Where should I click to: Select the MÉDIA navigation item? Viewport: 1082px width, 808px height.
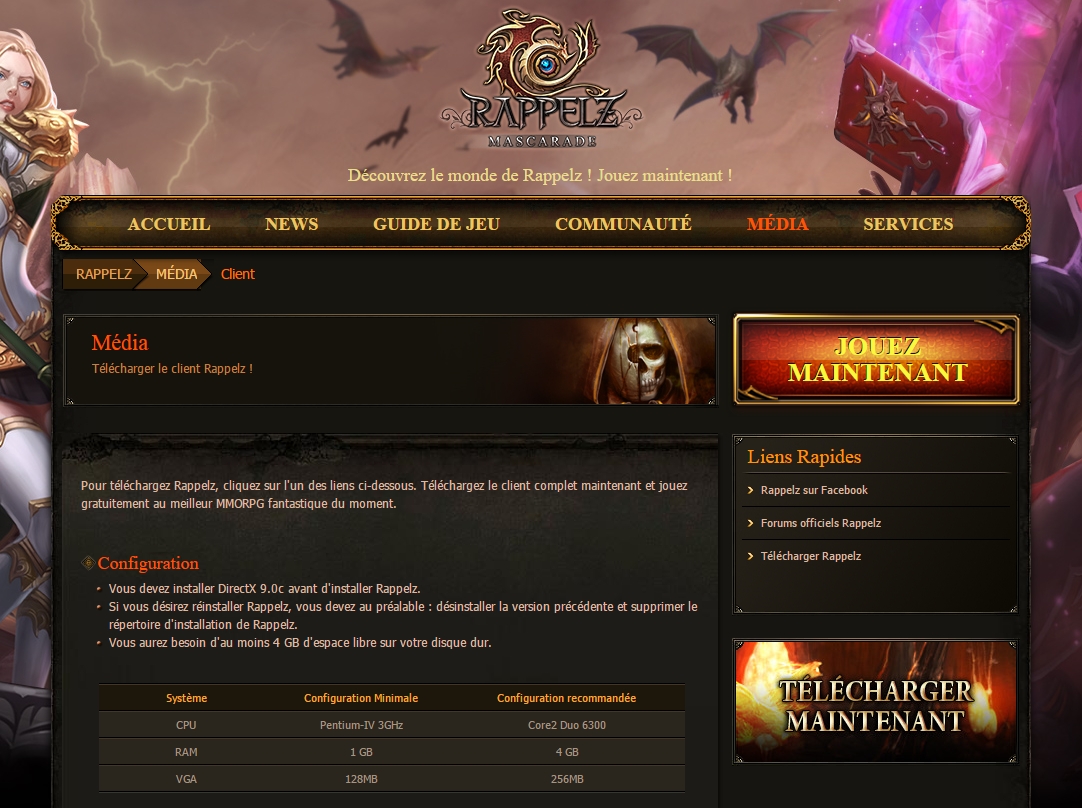coord(777,224)
